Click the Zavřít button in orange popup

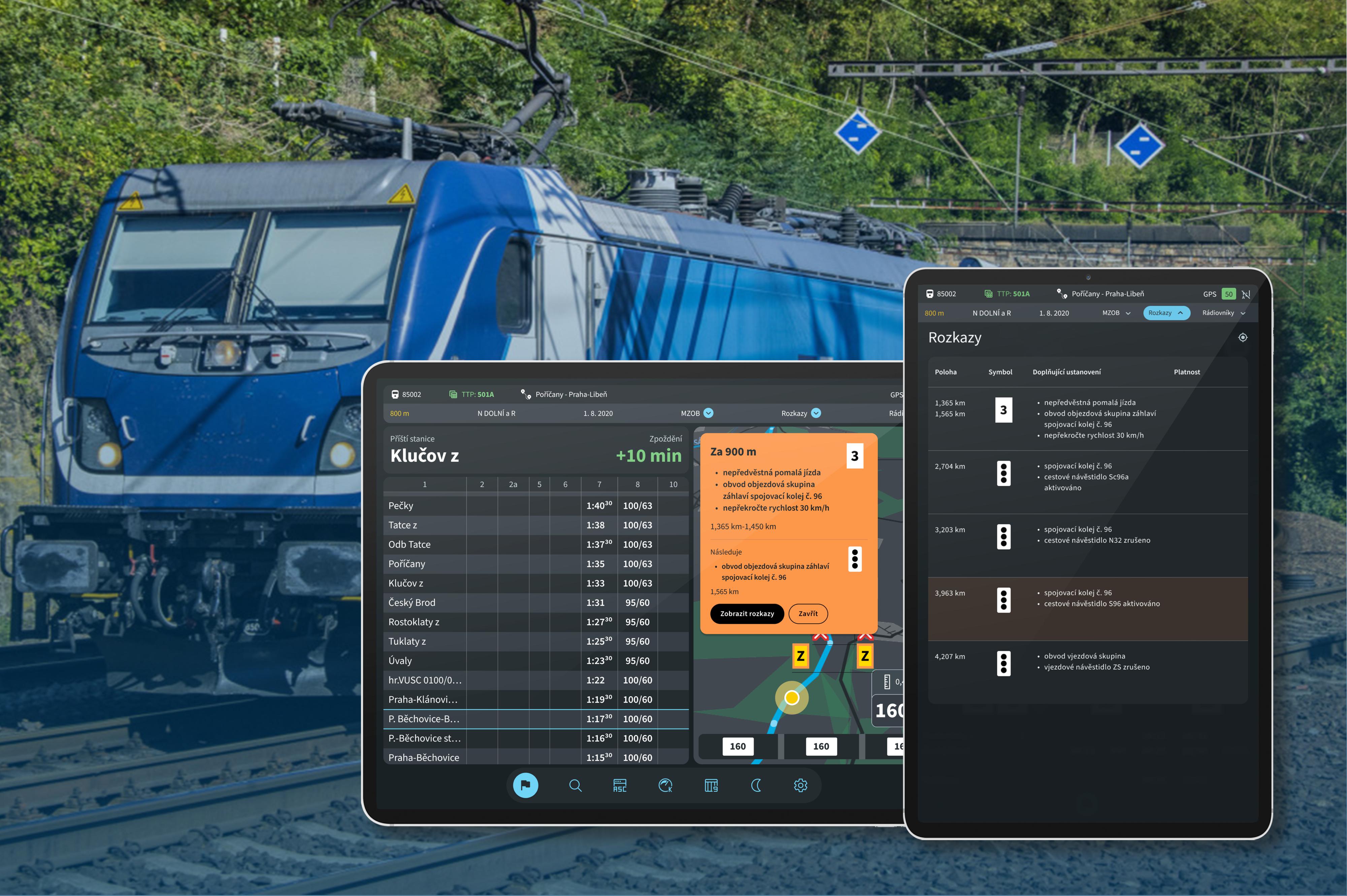pos(808,614)
